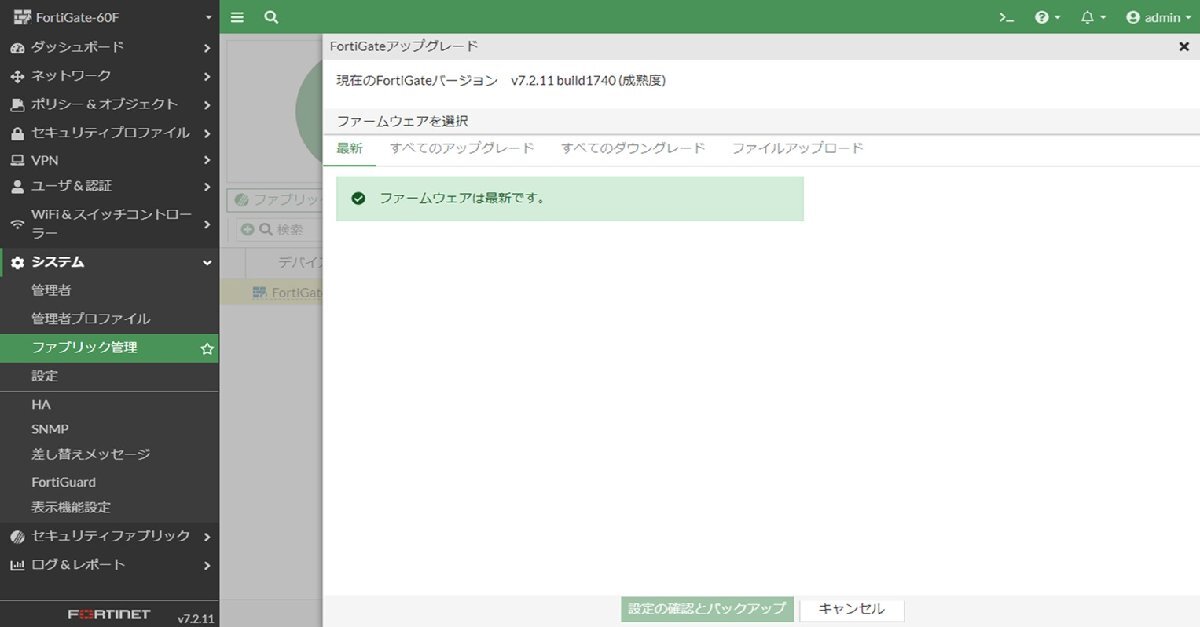Open the CLI console icon

point(1007,17)
